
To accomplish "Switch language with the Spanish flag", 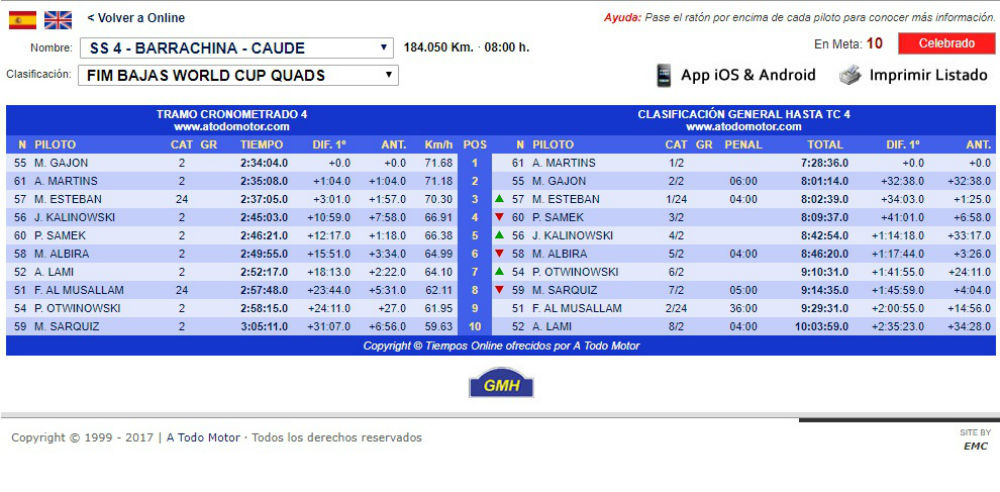I will [x=22, y=19].
